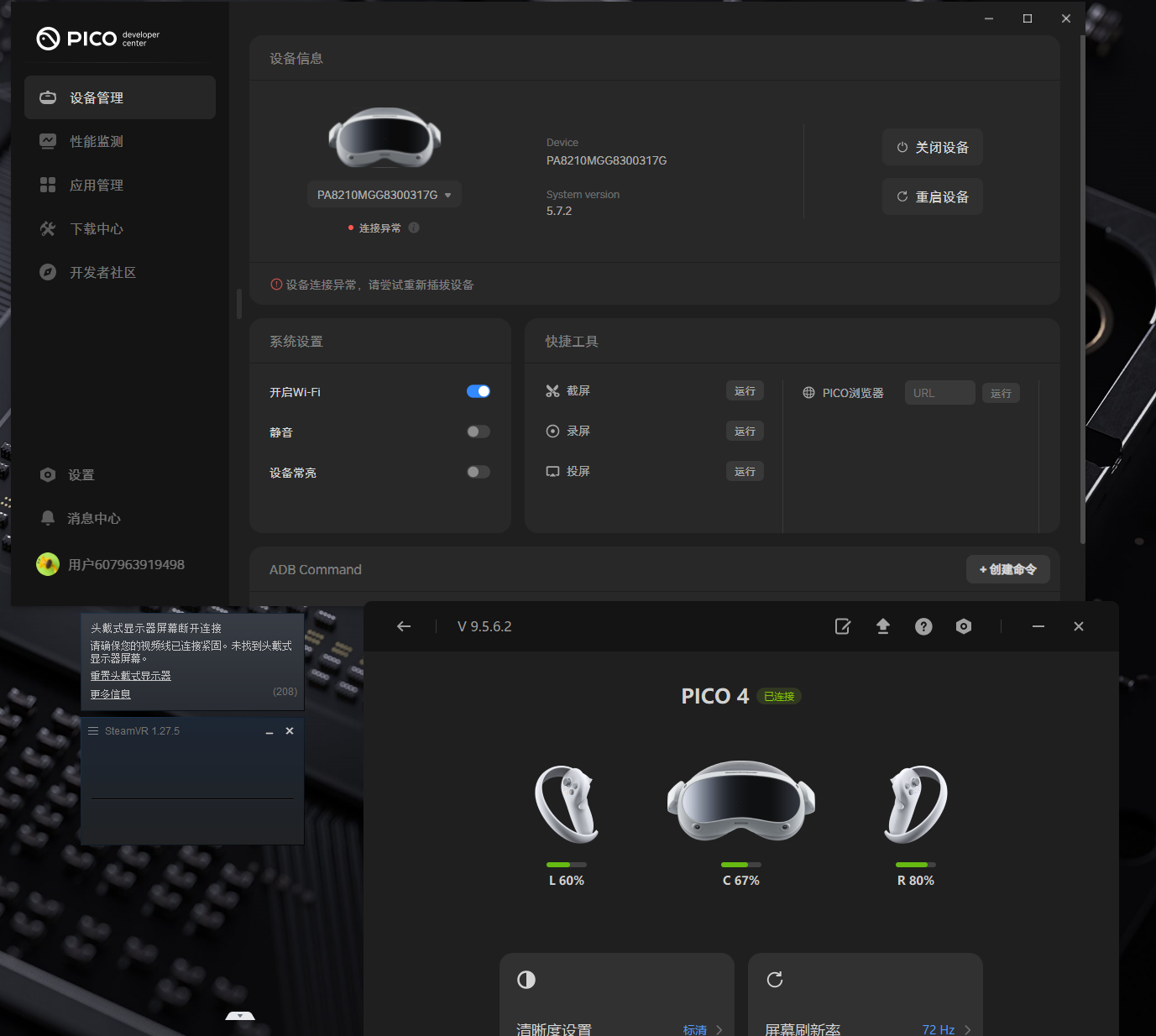The height and width of the screenshot is (1036, 1156).
Task: Click the 屏幕刷新率 refresh icon
Action: pos(775,980)
